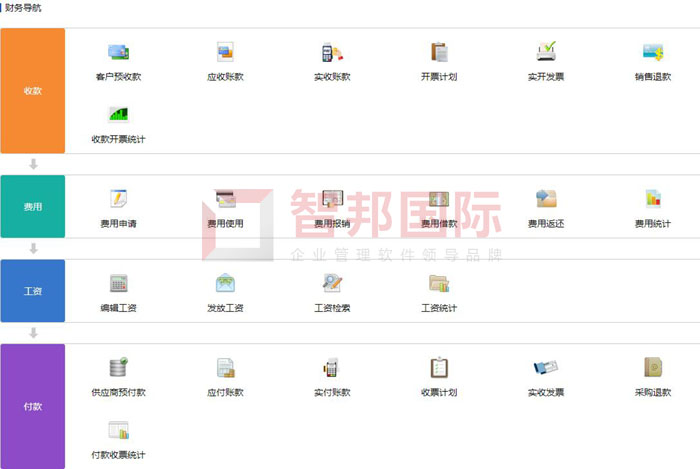Click the 实付账款 text label
The width and height of the screenshot is (700, 469).
coord(332,392)
